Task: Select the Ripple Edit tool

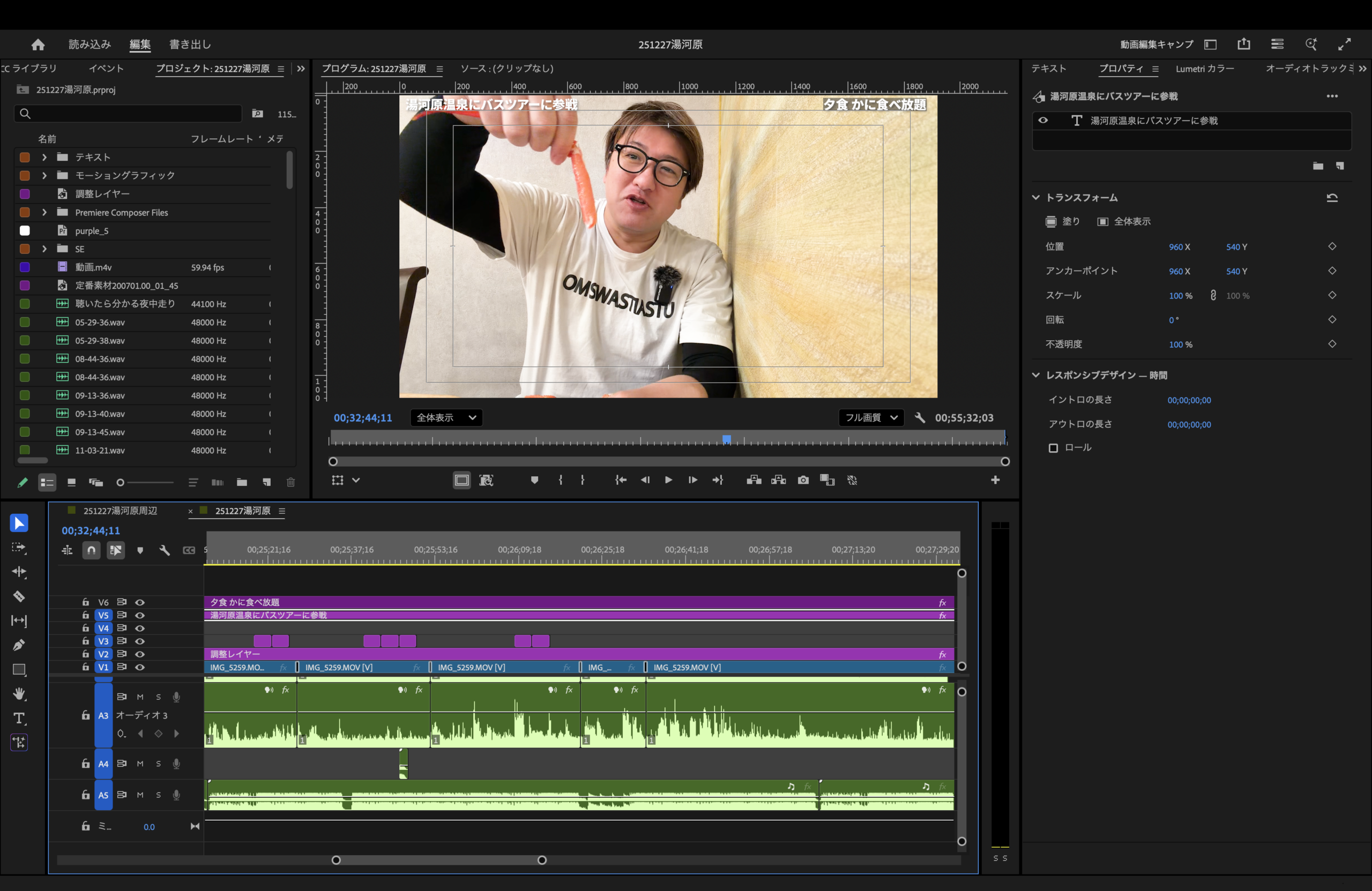Action: (x=19, y=572)
